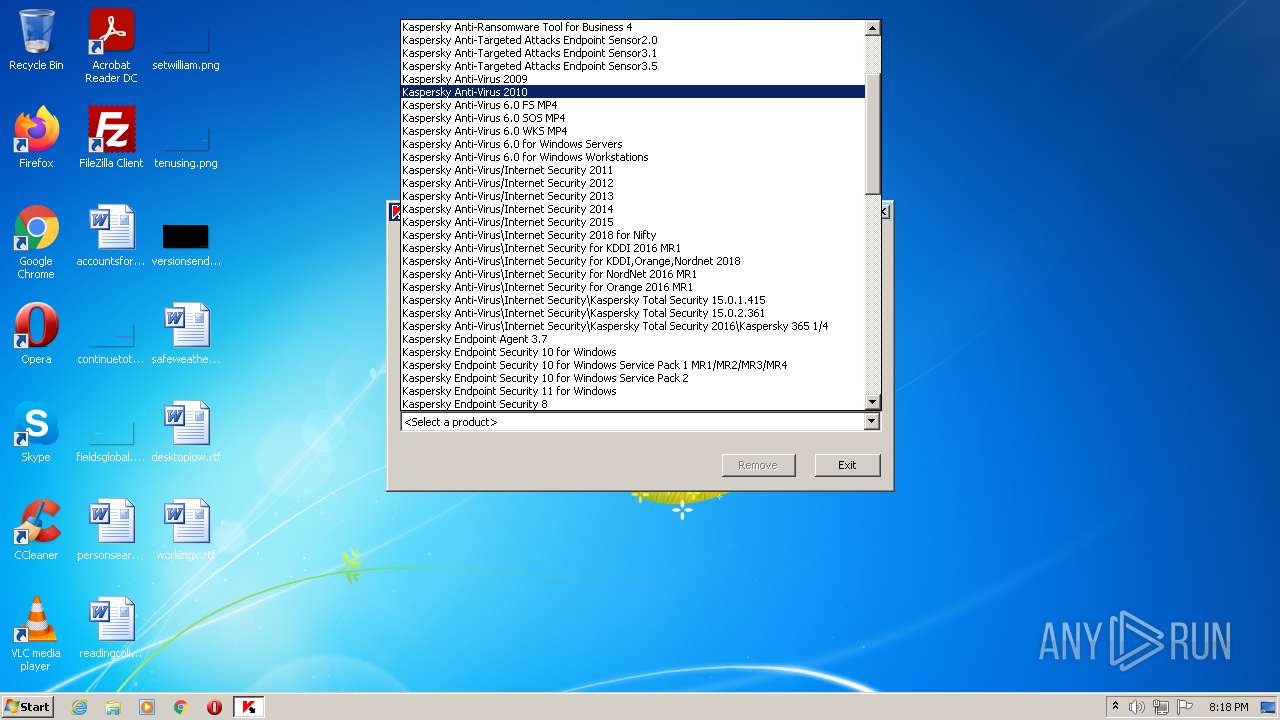Viewport: 1280px width, 720px height.
Task: Select Kaspersky Anti-Virus 2009
Action: [633, 79]
